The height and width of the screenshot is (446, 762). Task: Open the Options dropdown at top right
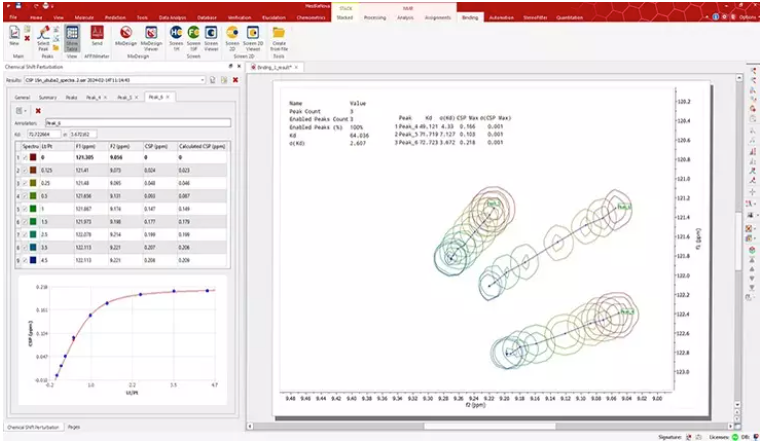point(745,17)
